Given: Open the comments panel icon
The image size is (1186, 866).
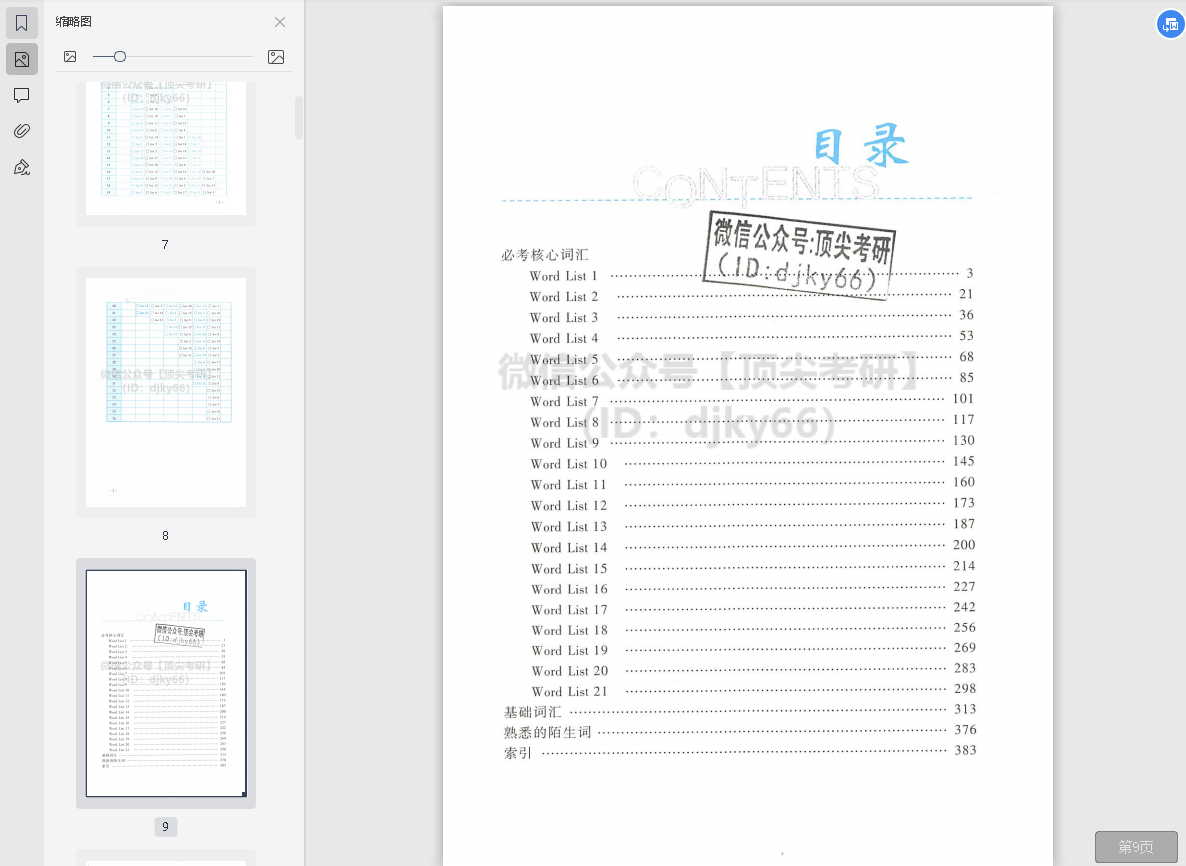Looking at the screenshot, I should pos(22,95).
